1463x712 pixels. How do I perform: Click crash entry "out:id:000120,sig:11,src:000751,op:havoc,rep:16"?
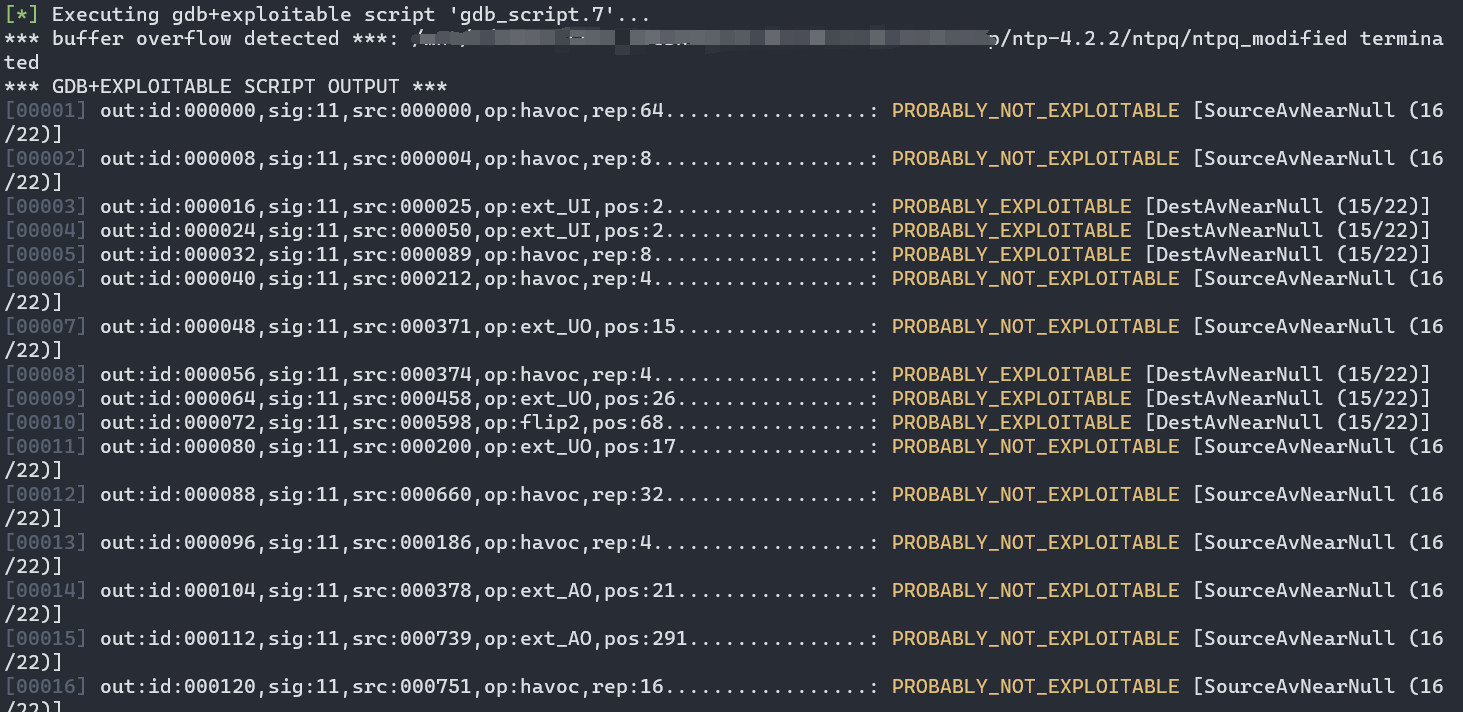382,687
